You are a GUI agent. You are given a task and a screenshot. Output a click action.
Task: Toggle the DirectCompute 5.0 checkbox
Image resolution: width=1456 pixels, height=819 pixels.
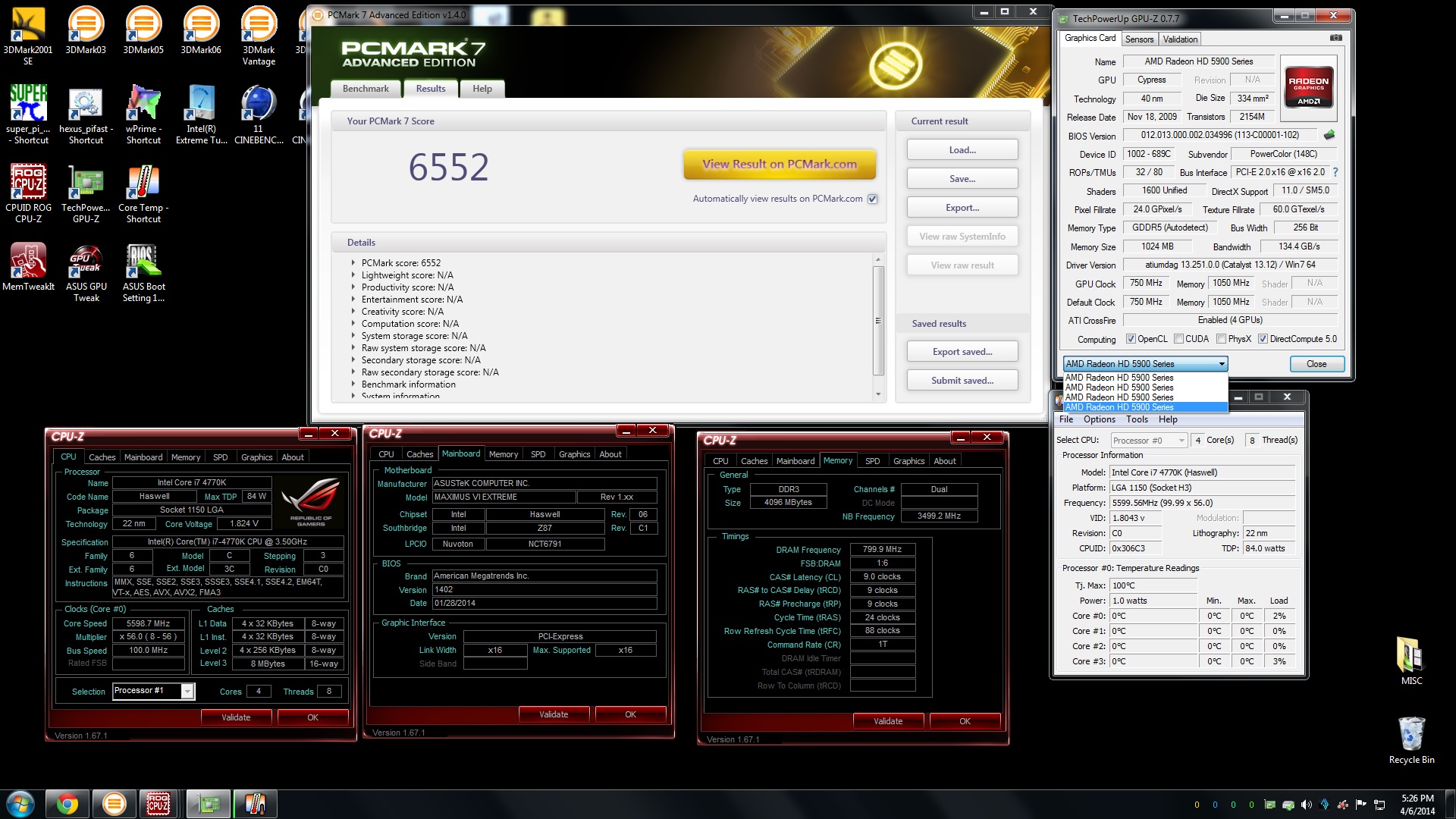pyautogui.click(x=1263, y=339)
